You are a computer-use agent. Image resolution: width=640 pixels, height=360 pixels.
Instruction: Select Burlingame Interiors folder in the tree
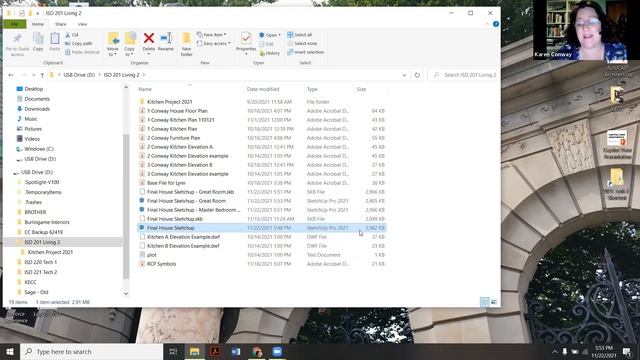[x=47, y=222]
